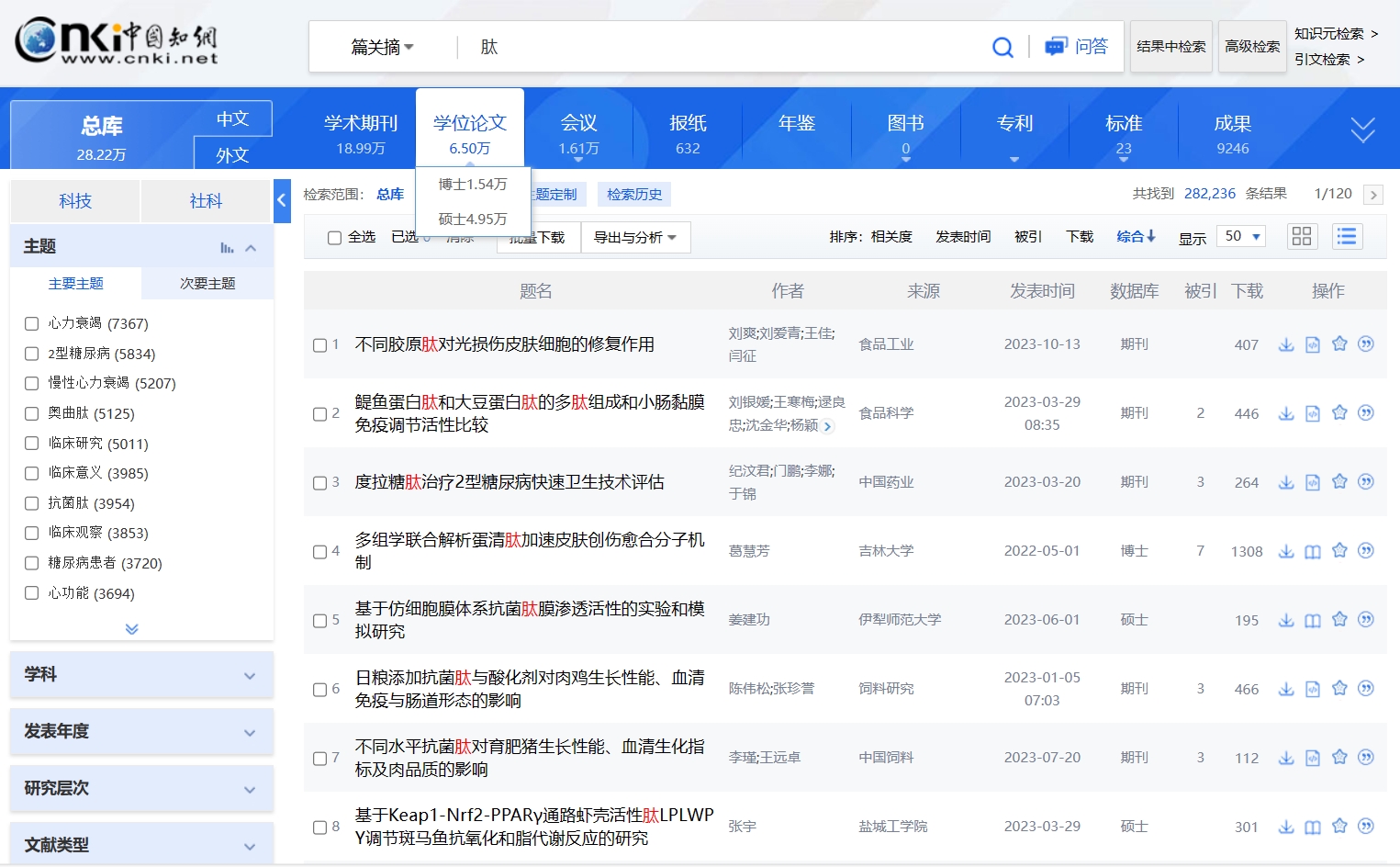Download the 不同水平抗菌肽 article

(1285, 758)
